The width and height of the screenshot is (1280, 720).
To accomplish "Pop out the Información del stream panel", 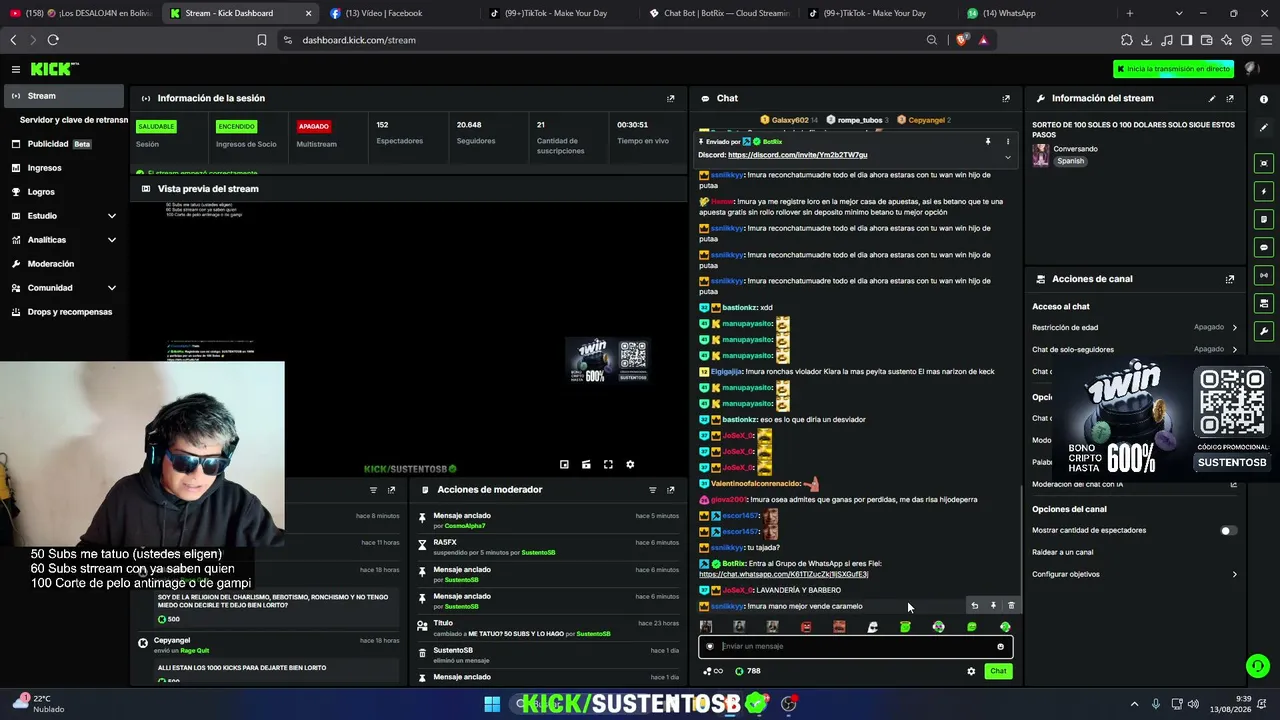I will point(1230,98).
